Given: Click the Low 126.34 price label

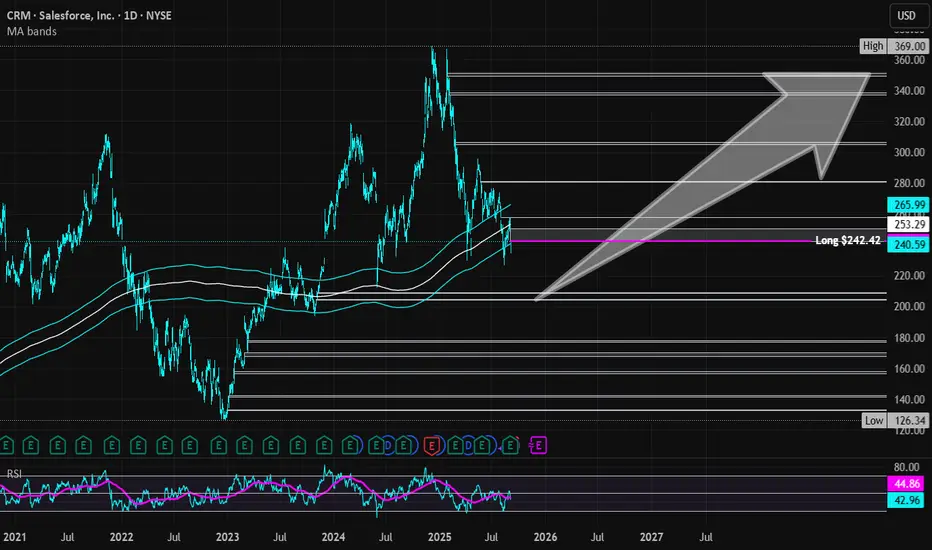Looking at the screenshot, I should click(895, 420).
